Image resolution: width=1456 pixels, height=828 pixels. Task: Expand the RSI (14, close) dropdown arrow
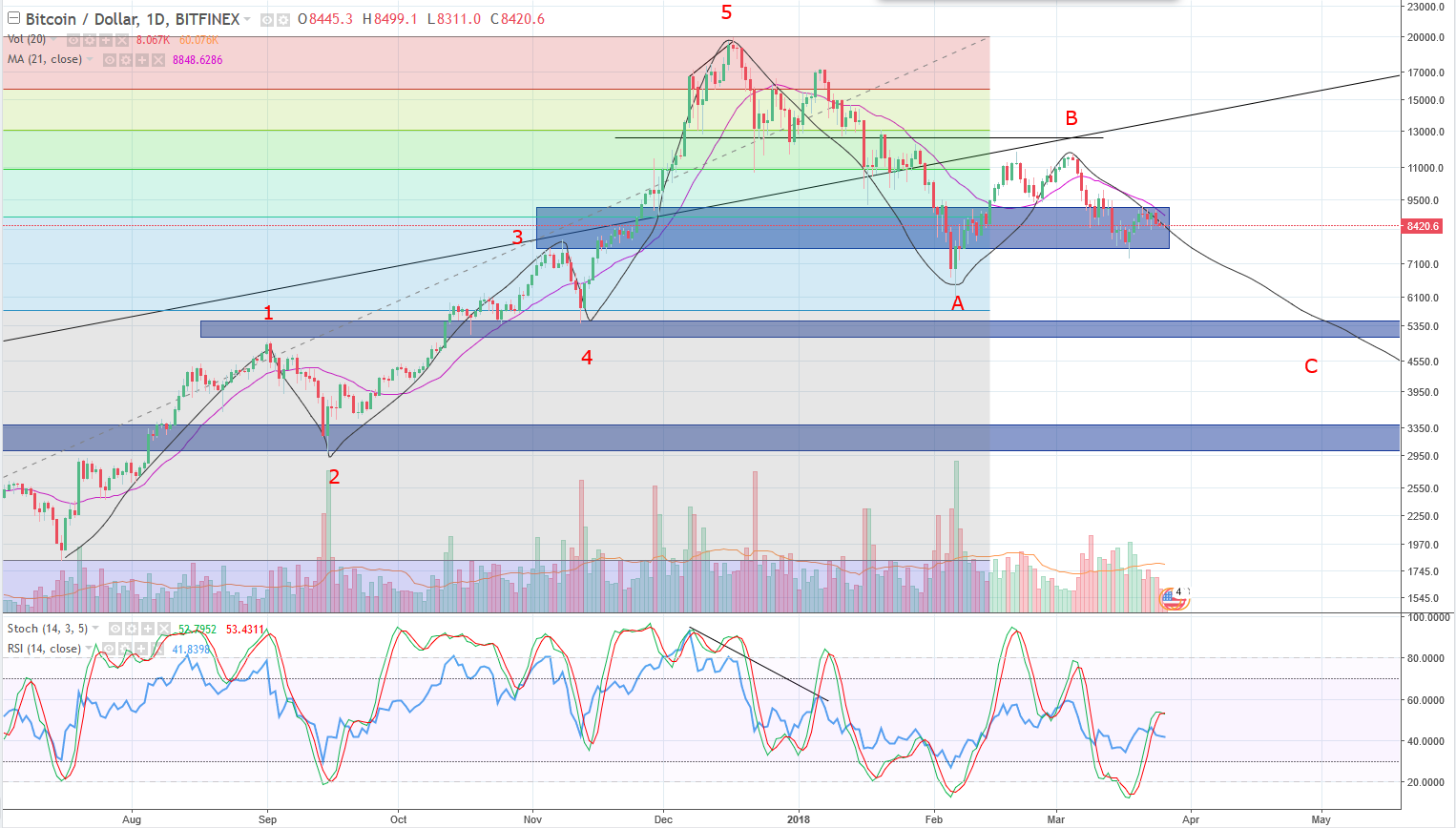tap(89, 648)
